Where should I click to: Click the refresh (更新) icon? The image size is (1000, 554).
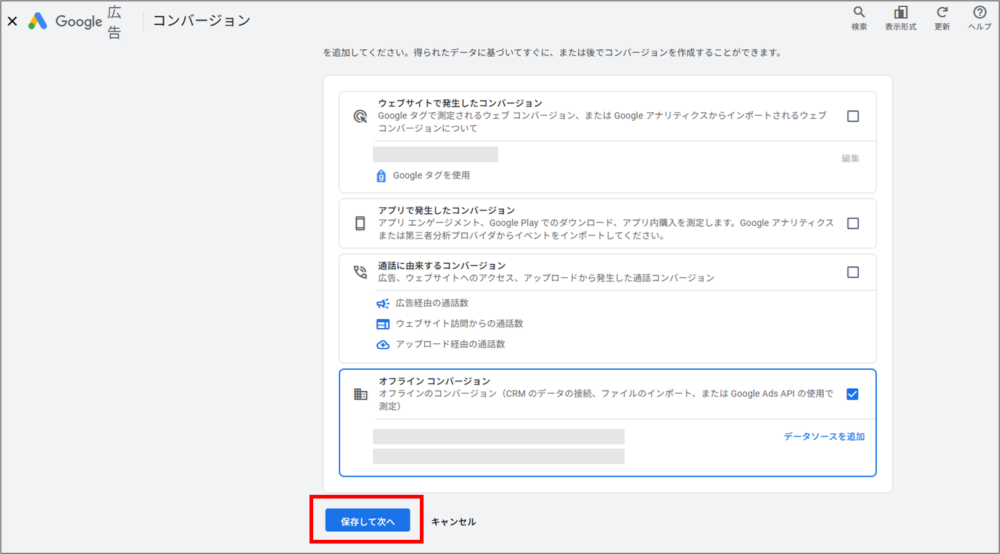(x=941, y=13)
